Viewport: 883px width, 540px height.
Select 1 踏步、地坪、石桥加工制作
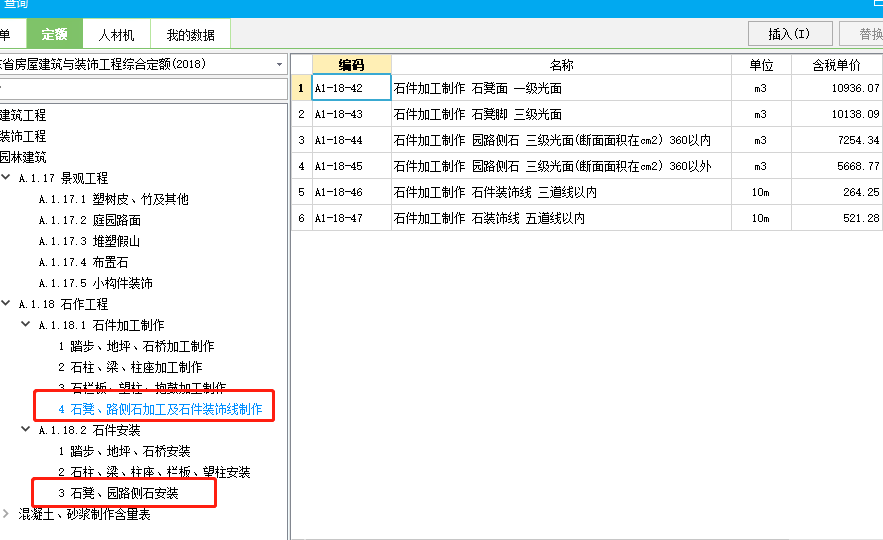(136, 346)
